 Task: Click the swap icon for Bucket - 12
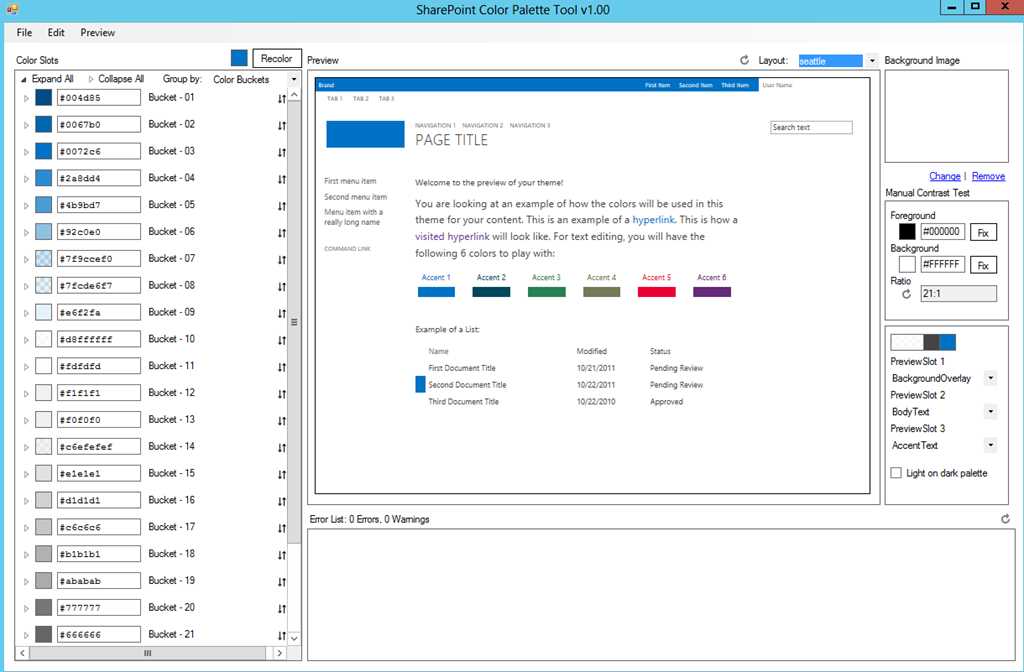(281, 394)
